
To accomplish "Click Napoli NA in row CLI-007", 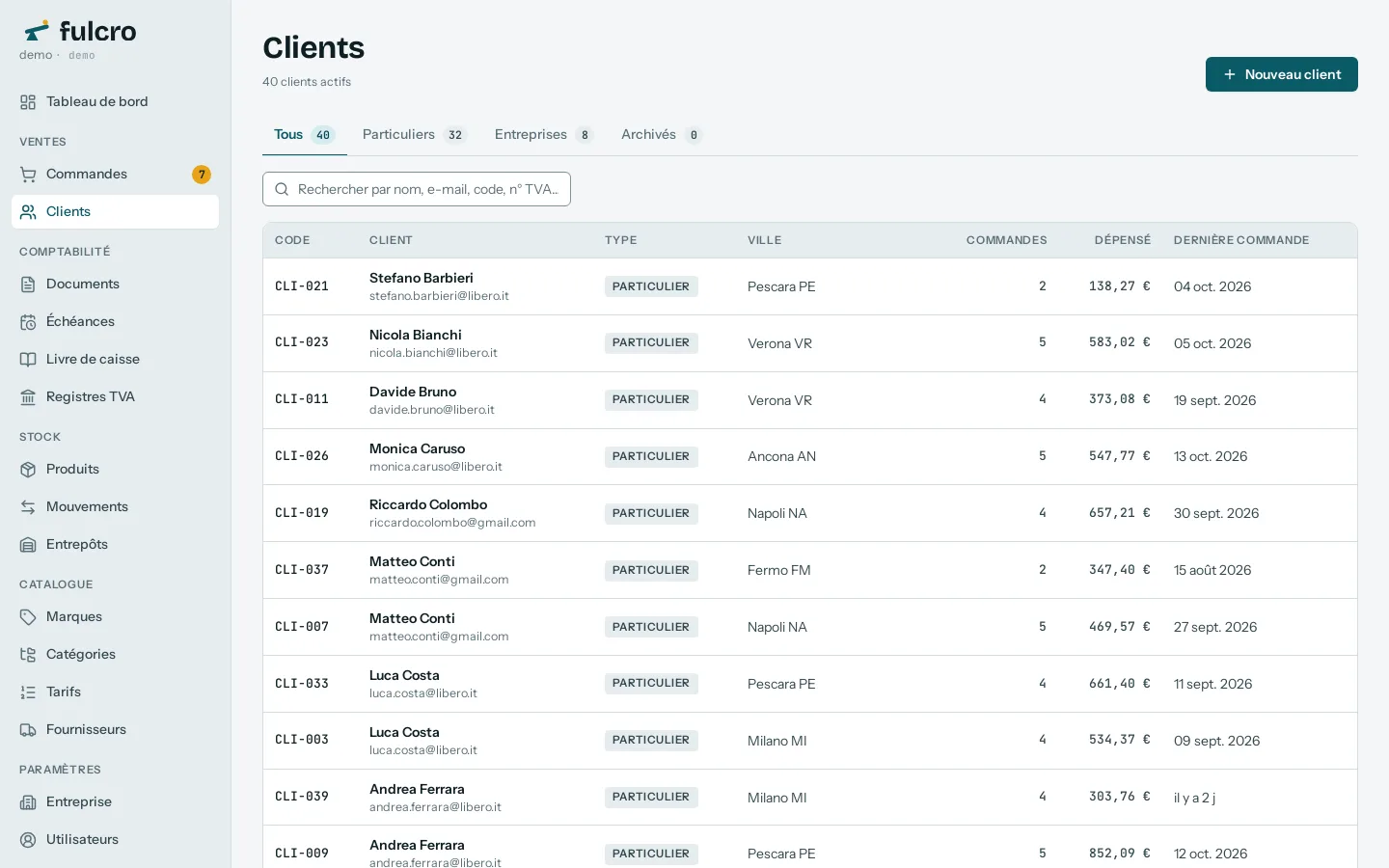I will 777,627.
